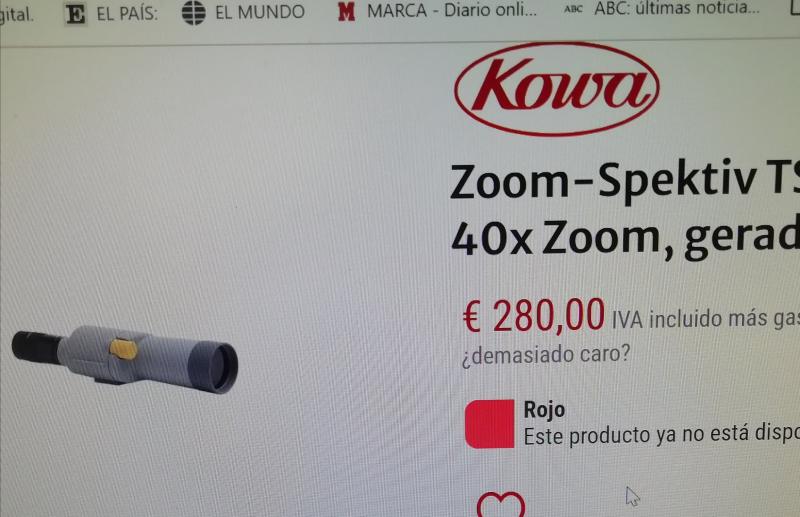Open the ¿demasiado caro? link
The height and width of the screenshot is (517, 800).
(x=546, y=354)
